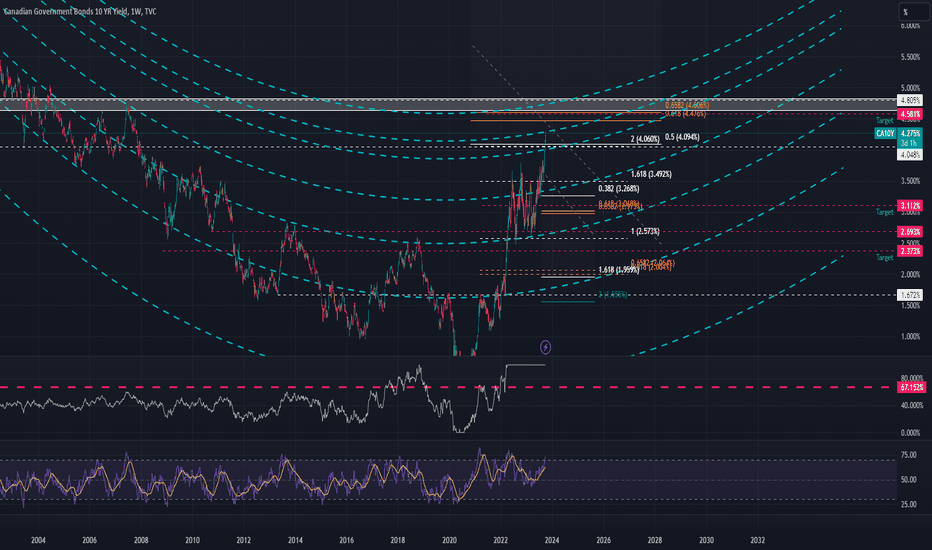Click the 1.672% price axis label
The height and width of the screenshot is (550, 932).
[x=910, y=295]
